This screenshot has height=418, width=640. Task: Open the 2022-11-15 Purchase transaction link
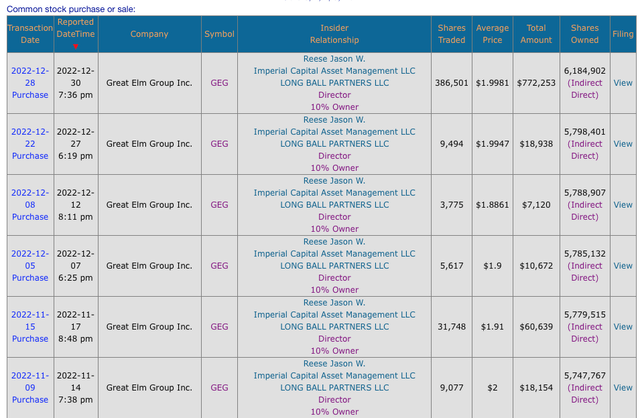[30, 327]
